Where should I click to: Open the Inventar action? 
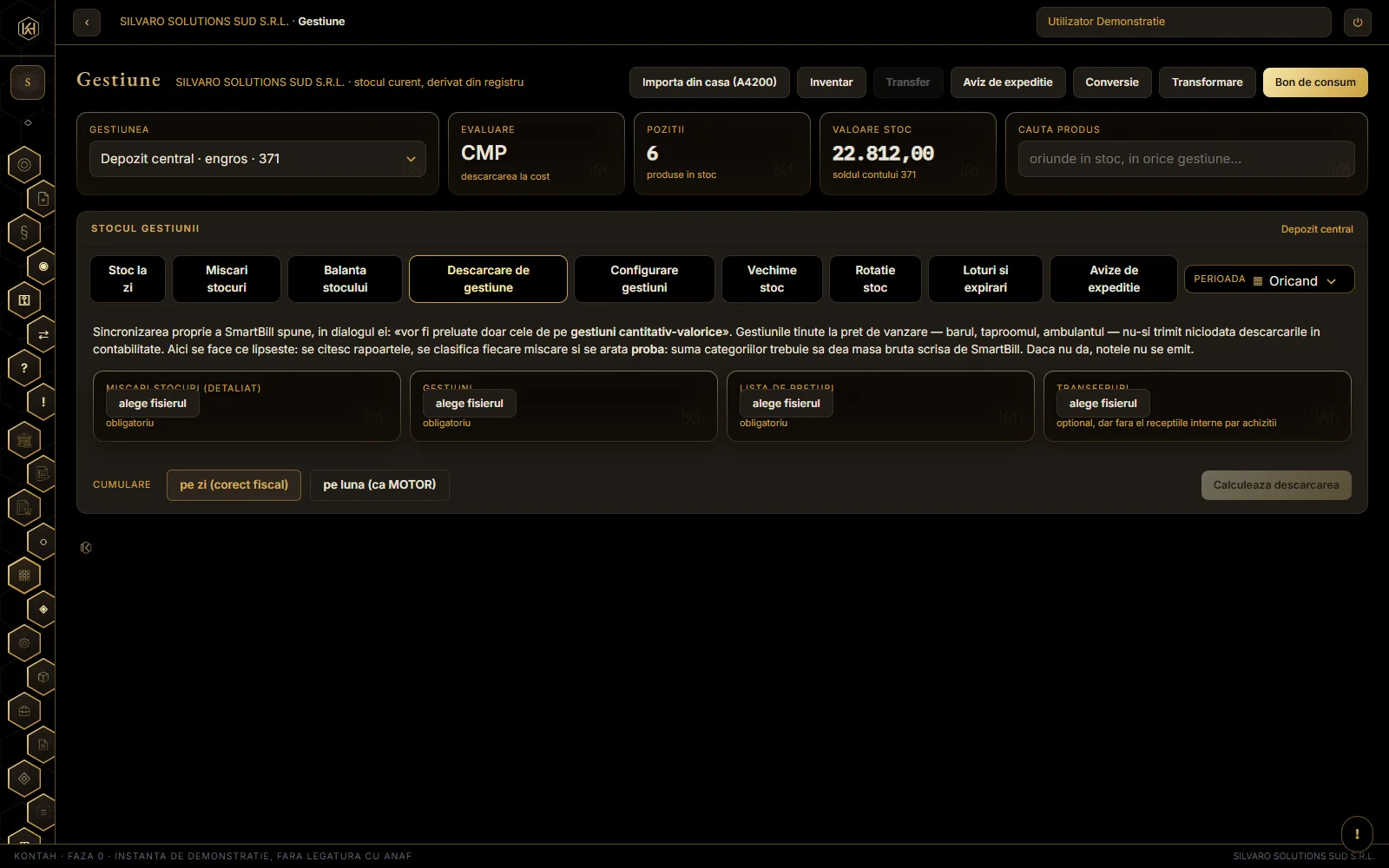tap(832, 82)
